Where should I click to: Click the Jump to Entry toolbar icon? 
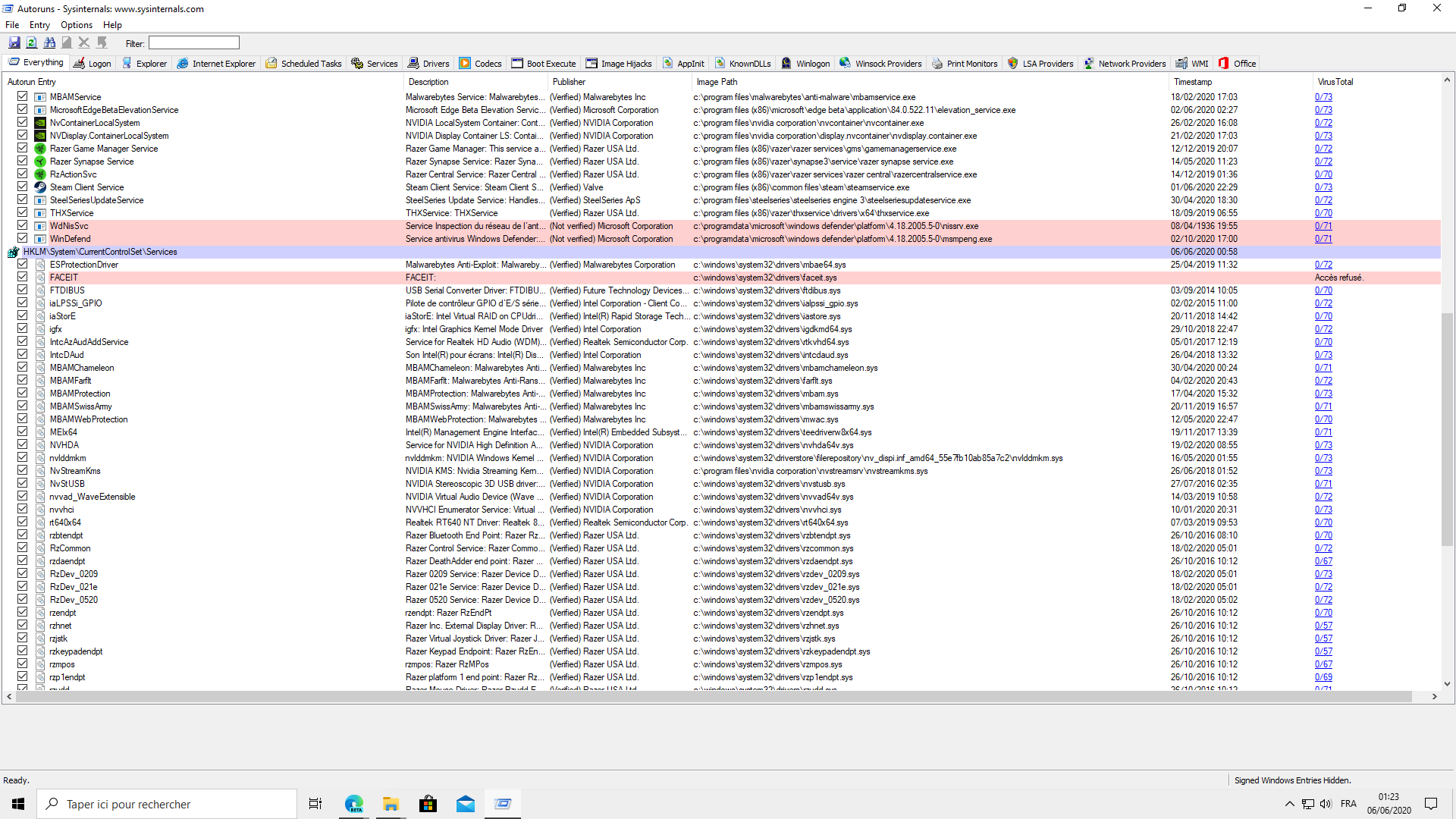click(x=102, y=43)
